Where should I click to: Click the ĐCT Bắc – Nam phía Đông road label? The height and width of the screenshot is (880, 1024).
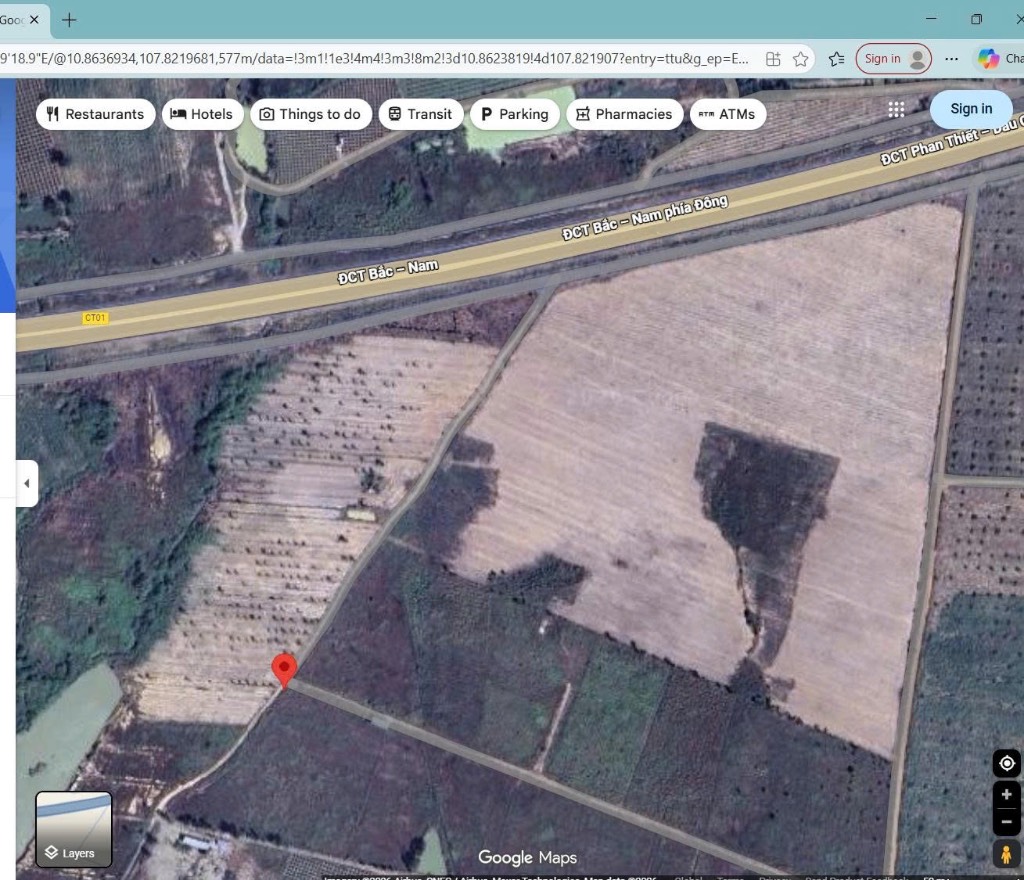[645, 217]
